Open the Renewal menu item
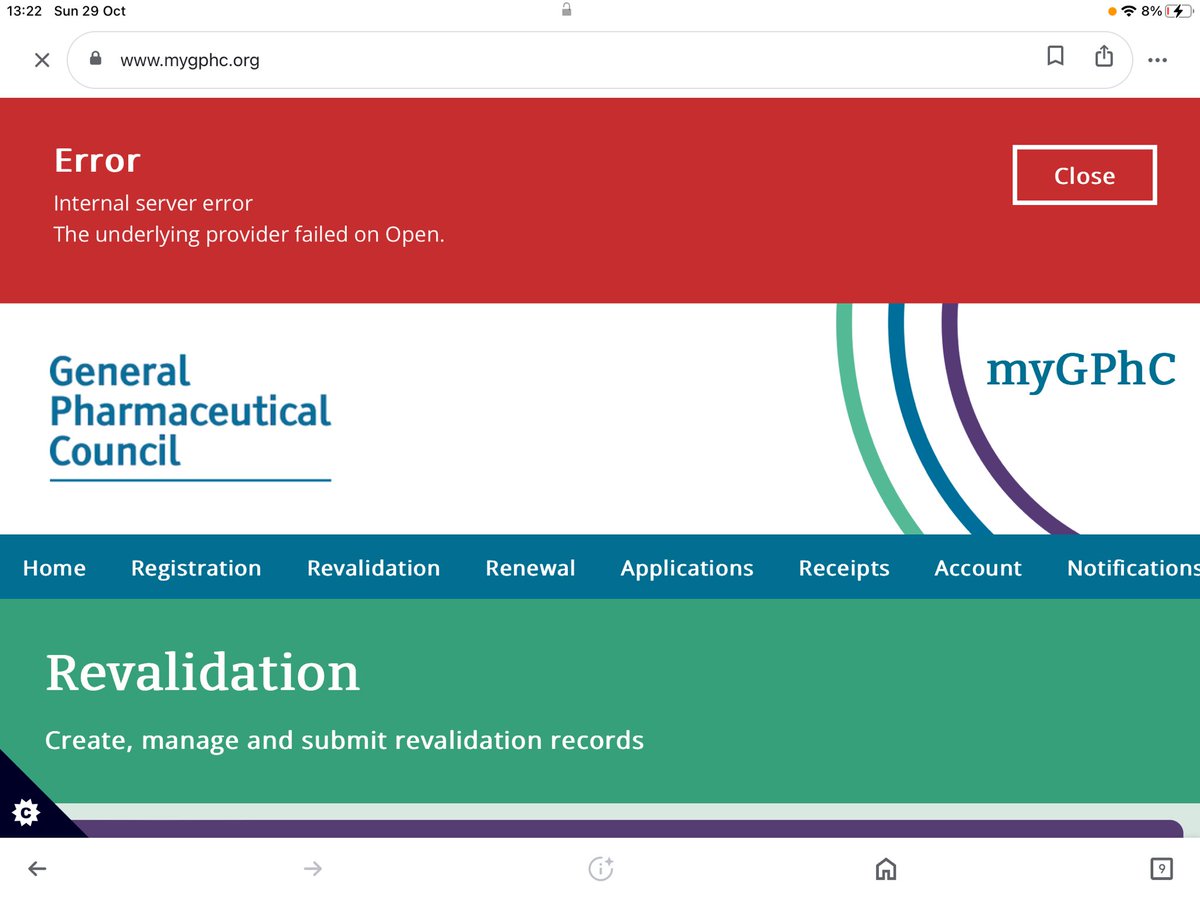The height and width of the screenshot is (900, 1200). tap(530, 568)
